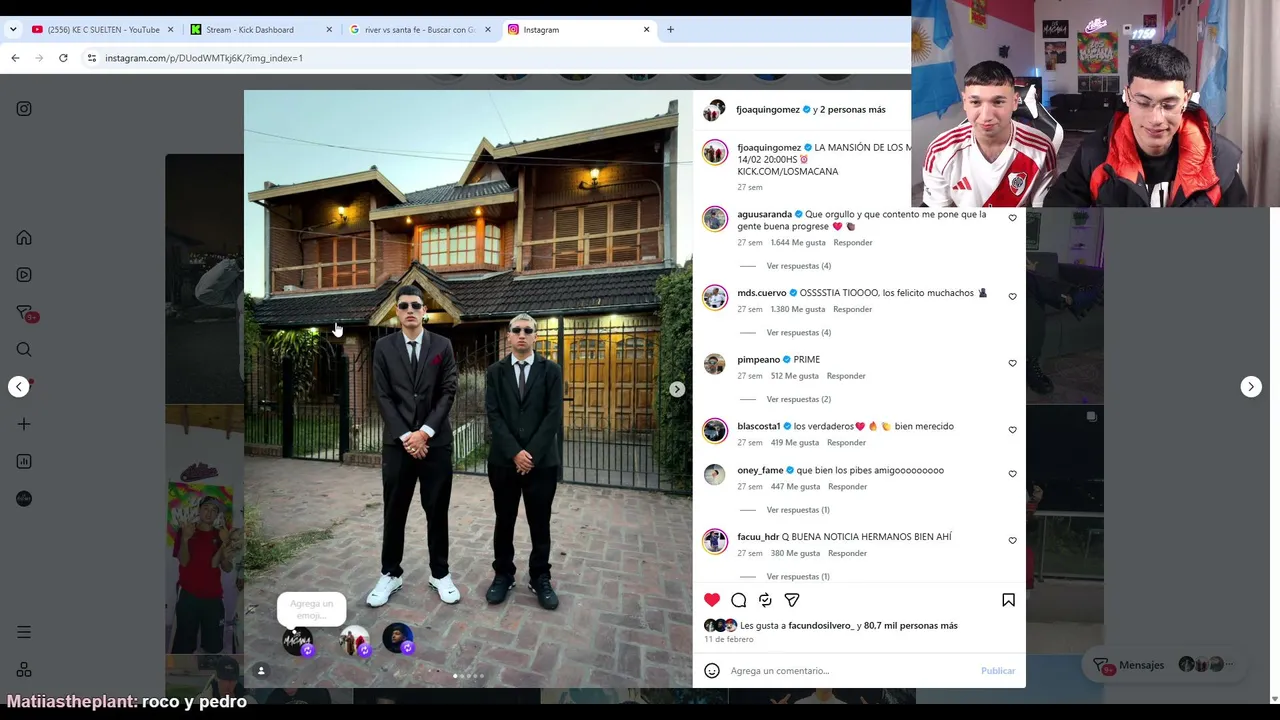
Task: Like oney_fame's comment
Action: pyautogui.click(x=1012, y=474)
